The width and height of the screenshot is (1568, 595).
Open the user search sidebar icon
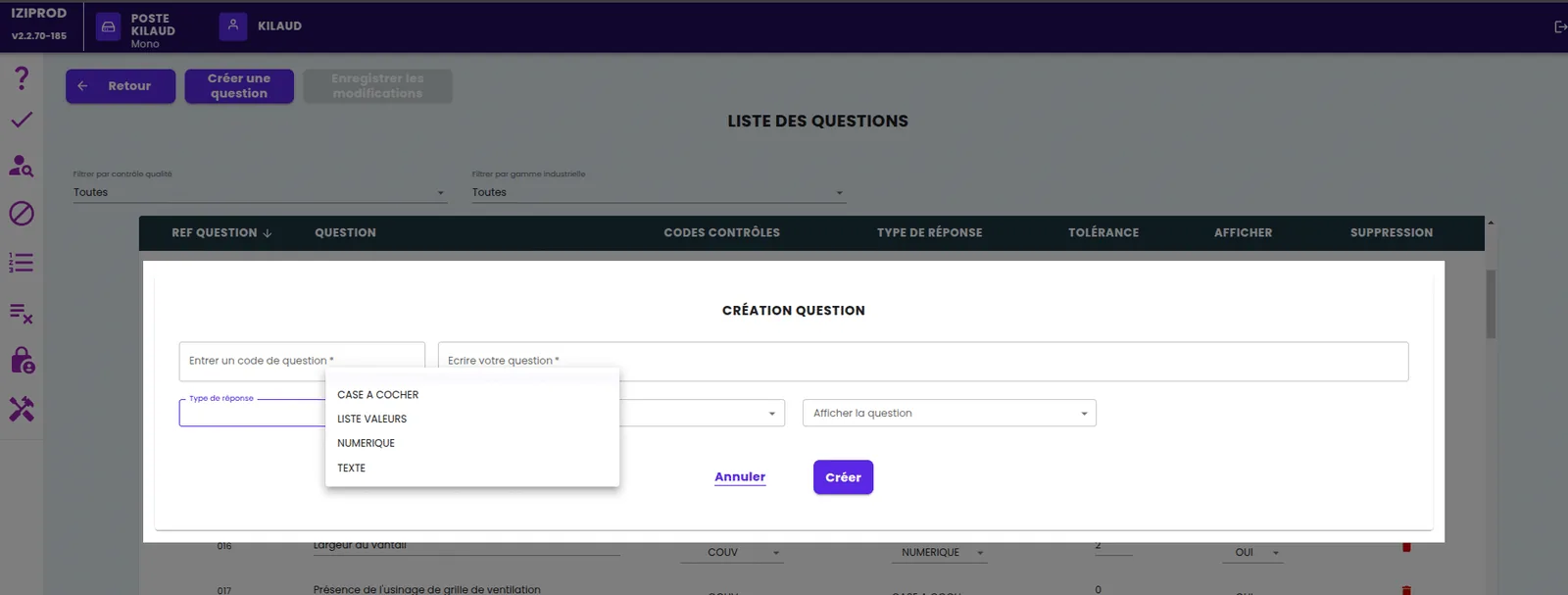coord(22,166)
